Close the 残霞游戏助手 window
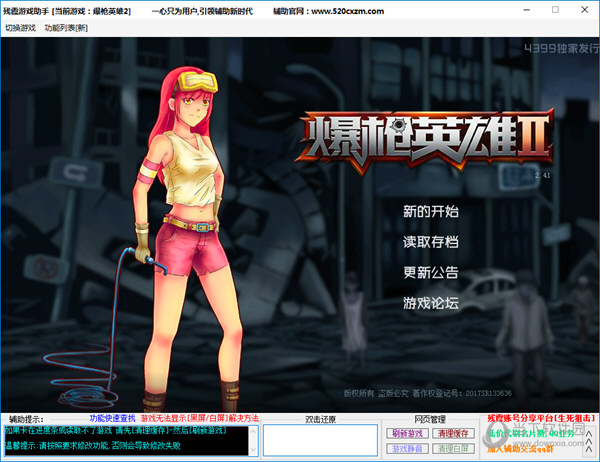Viewport: 600px width, 462px height. pyautogui.click(x=585, y=10)
